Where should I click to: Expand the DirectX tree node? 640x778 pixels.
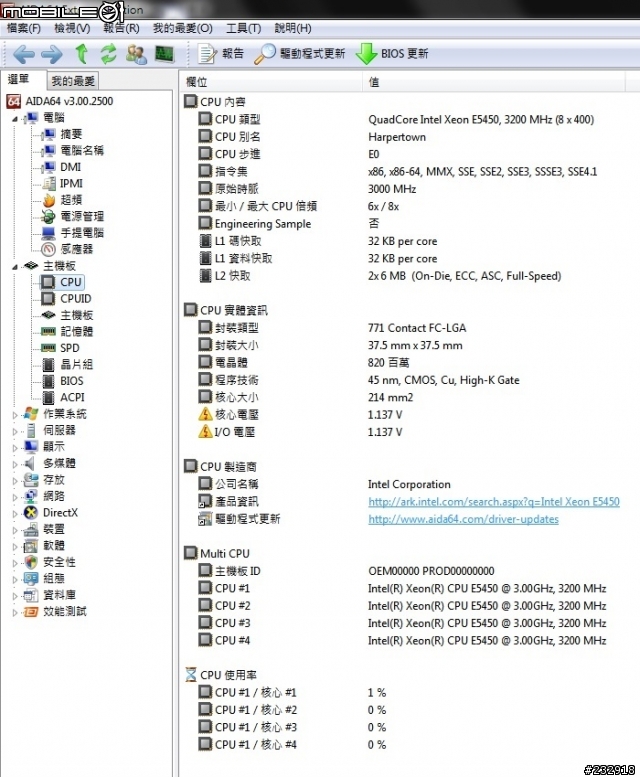pyautogui.click(x=15, y=514)
